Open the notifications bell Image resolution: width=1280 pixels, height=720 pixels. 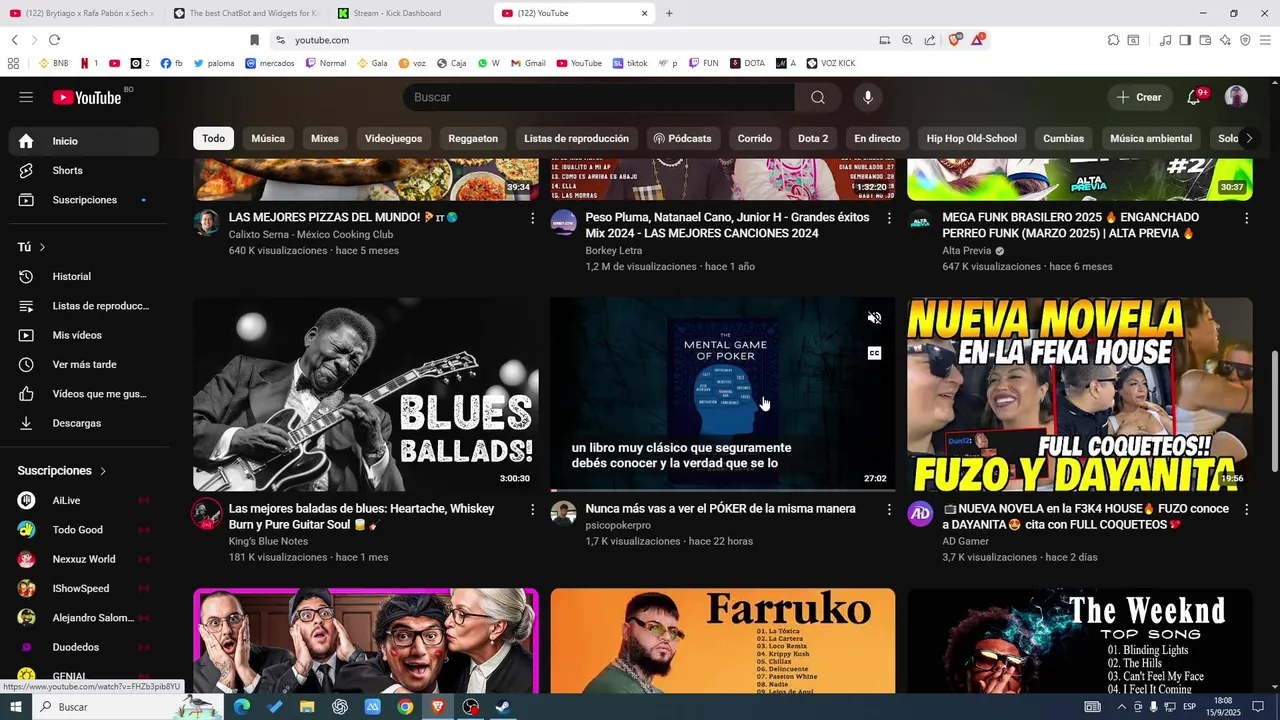pos(1193,97)
